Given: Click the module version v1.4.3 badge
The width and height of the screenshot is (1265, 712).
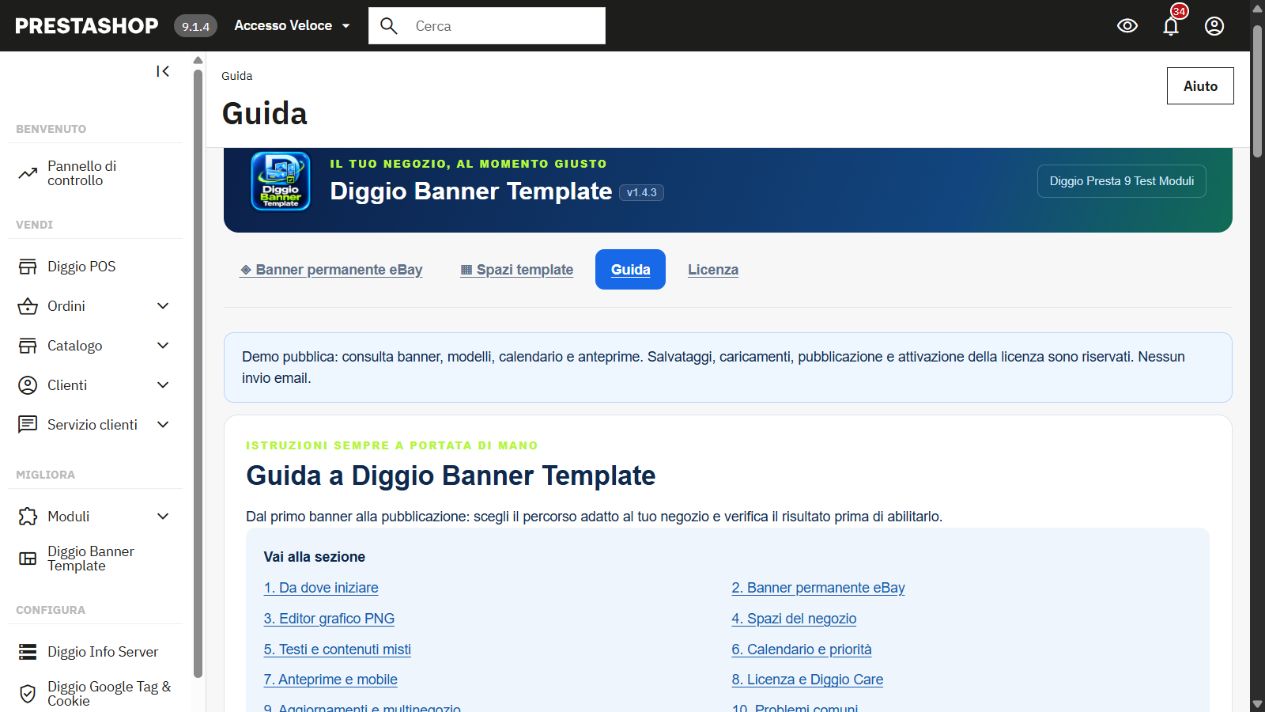Looking at the screenshot, I should click(642, 192).
